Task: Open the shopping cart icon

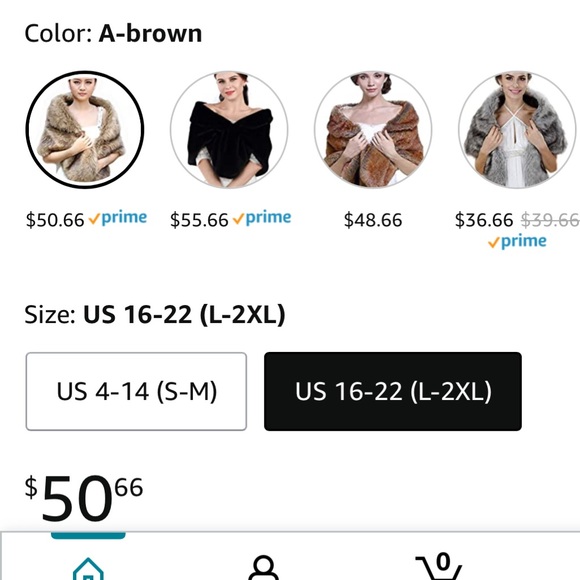Action: 439,567
